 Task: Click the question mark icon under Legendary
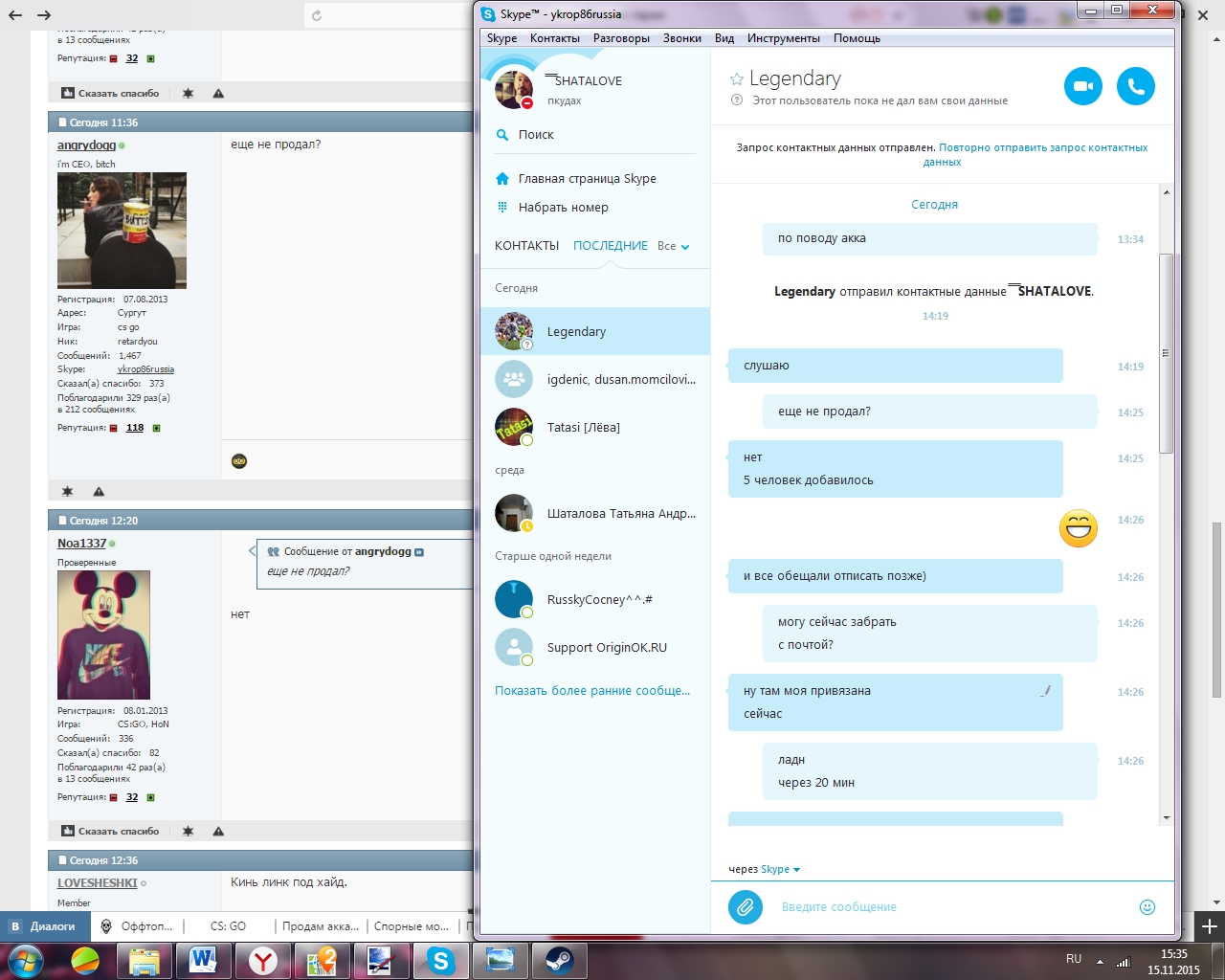click(737, 100)
